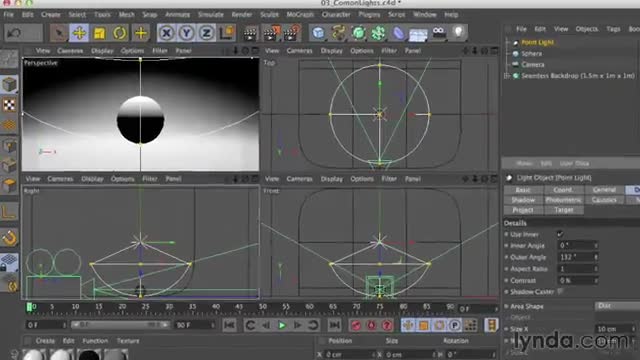Add a Camera object

click(439, 33)
